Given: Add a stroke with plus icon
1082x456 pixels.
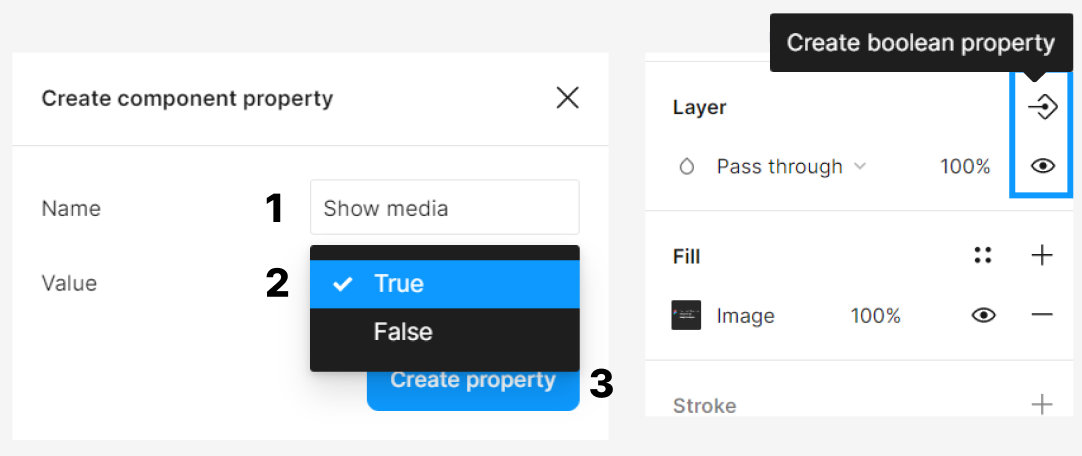Looking at the screenshot, I should click(x=1042, y=405).
